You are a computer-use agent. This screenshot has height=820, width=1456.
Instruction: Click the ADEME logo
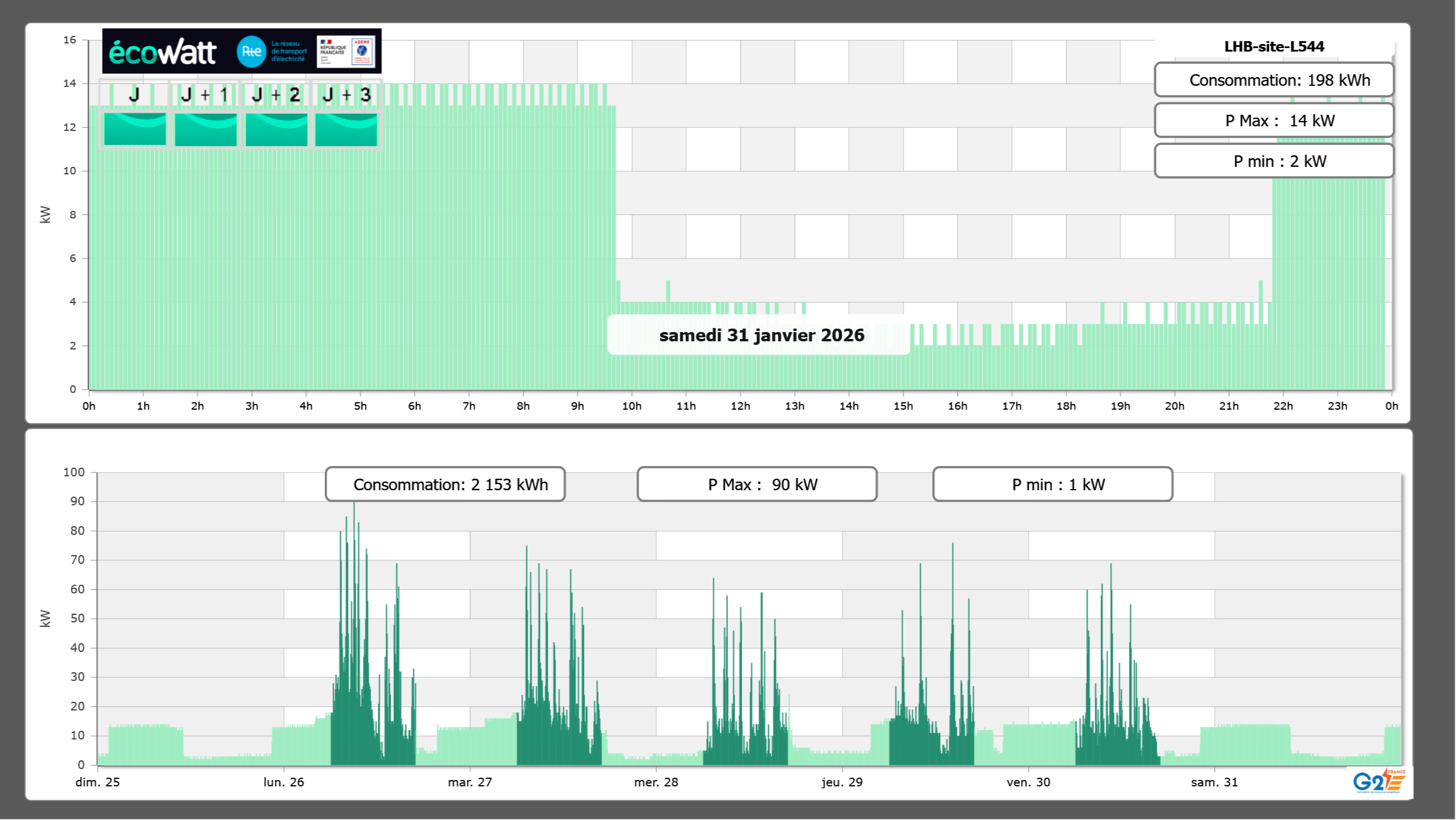tap(362, 52)
